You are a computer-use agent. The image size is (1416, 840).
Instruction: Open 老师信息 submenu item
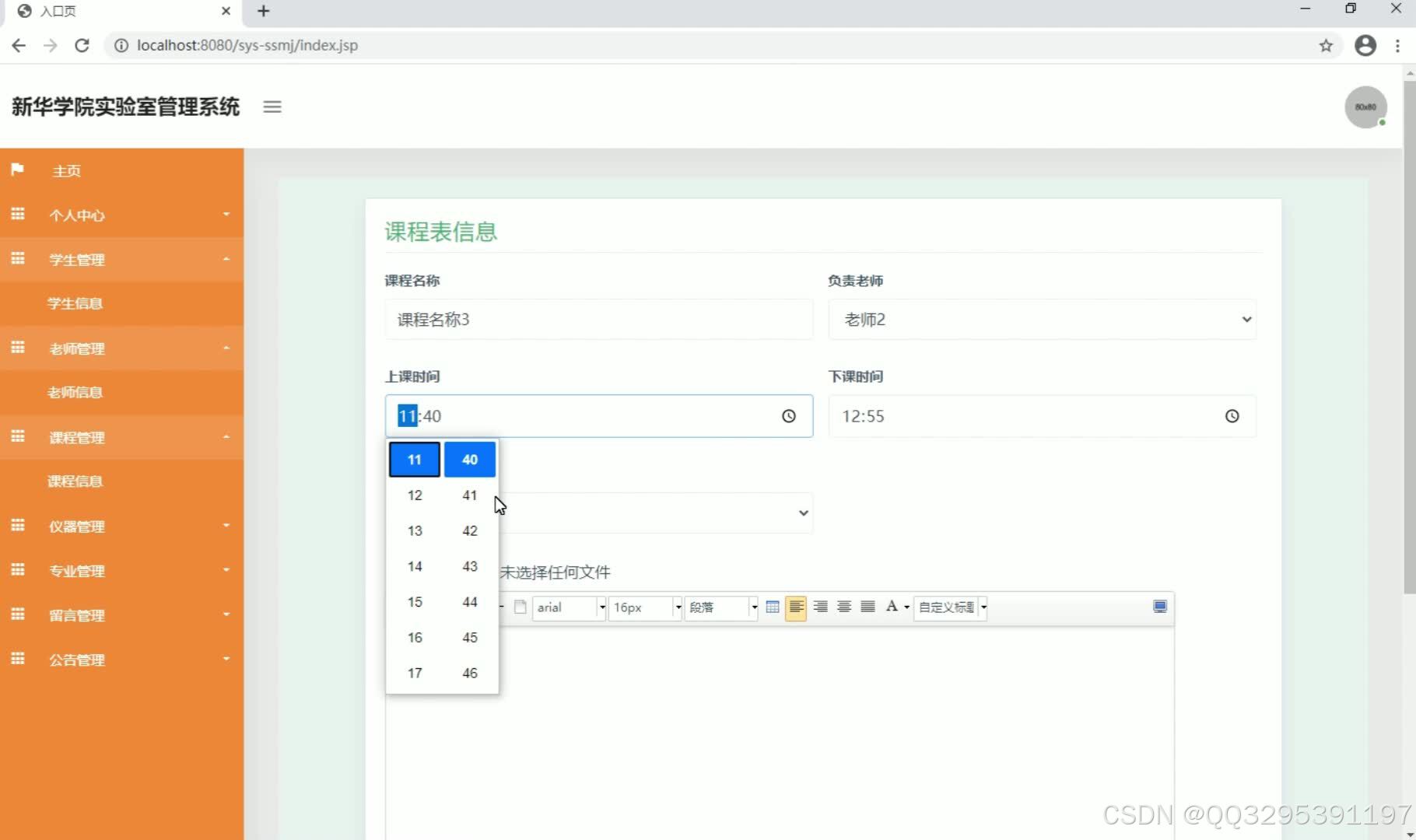point(121,392)
